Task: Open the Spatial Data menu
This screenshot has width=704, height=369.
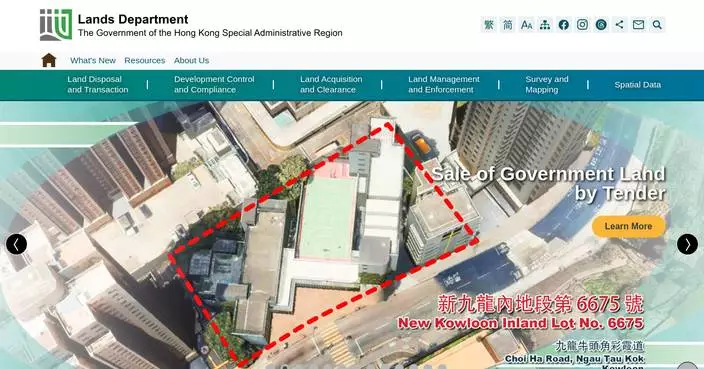Action: tap(638, 85)
